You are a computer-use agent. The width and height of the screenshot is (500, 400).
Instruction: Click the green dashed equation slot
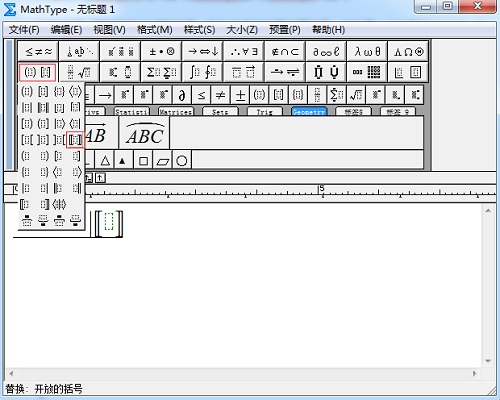tap(109, 222)
